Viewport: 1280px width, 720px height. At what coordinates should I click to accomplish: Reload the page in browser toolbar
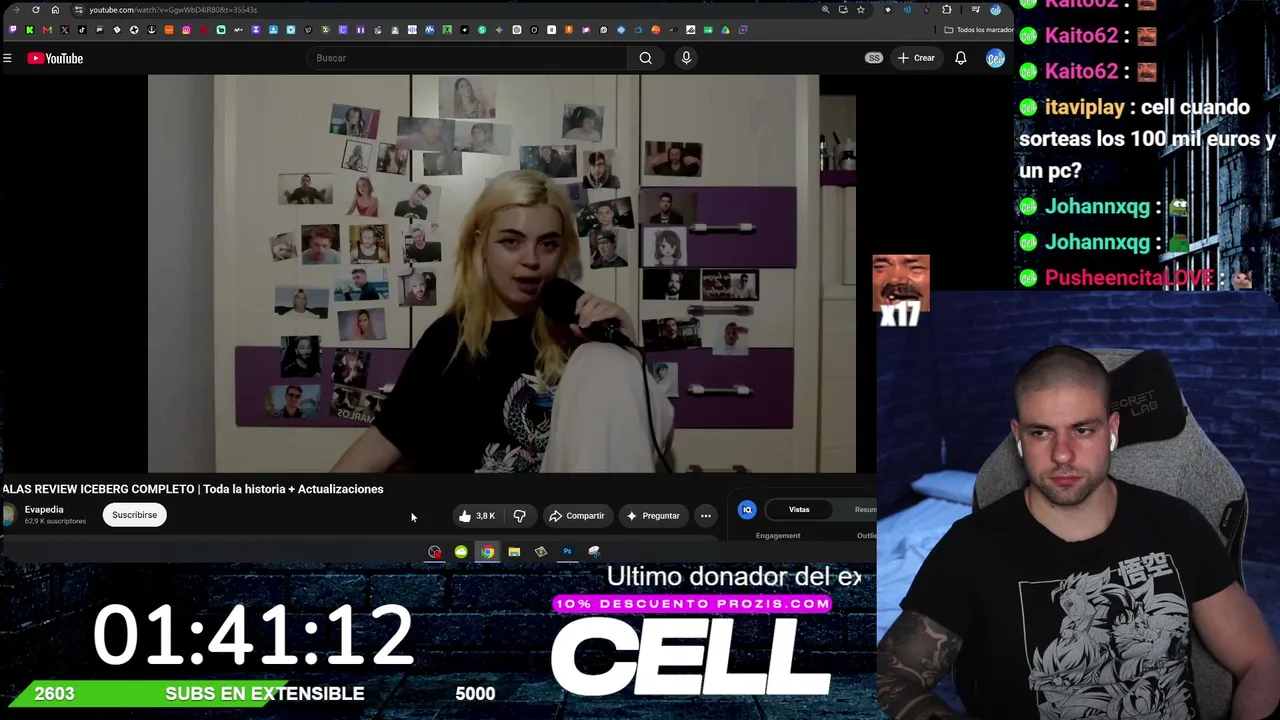pyautogui.click(x=36, y=10)
